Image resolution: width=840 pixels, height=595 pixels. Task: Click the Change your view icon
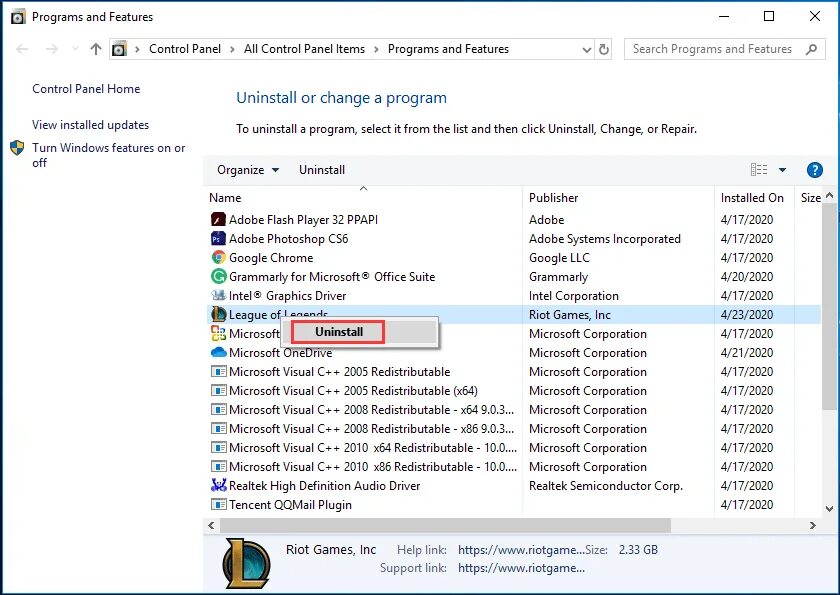click(759, 170)
